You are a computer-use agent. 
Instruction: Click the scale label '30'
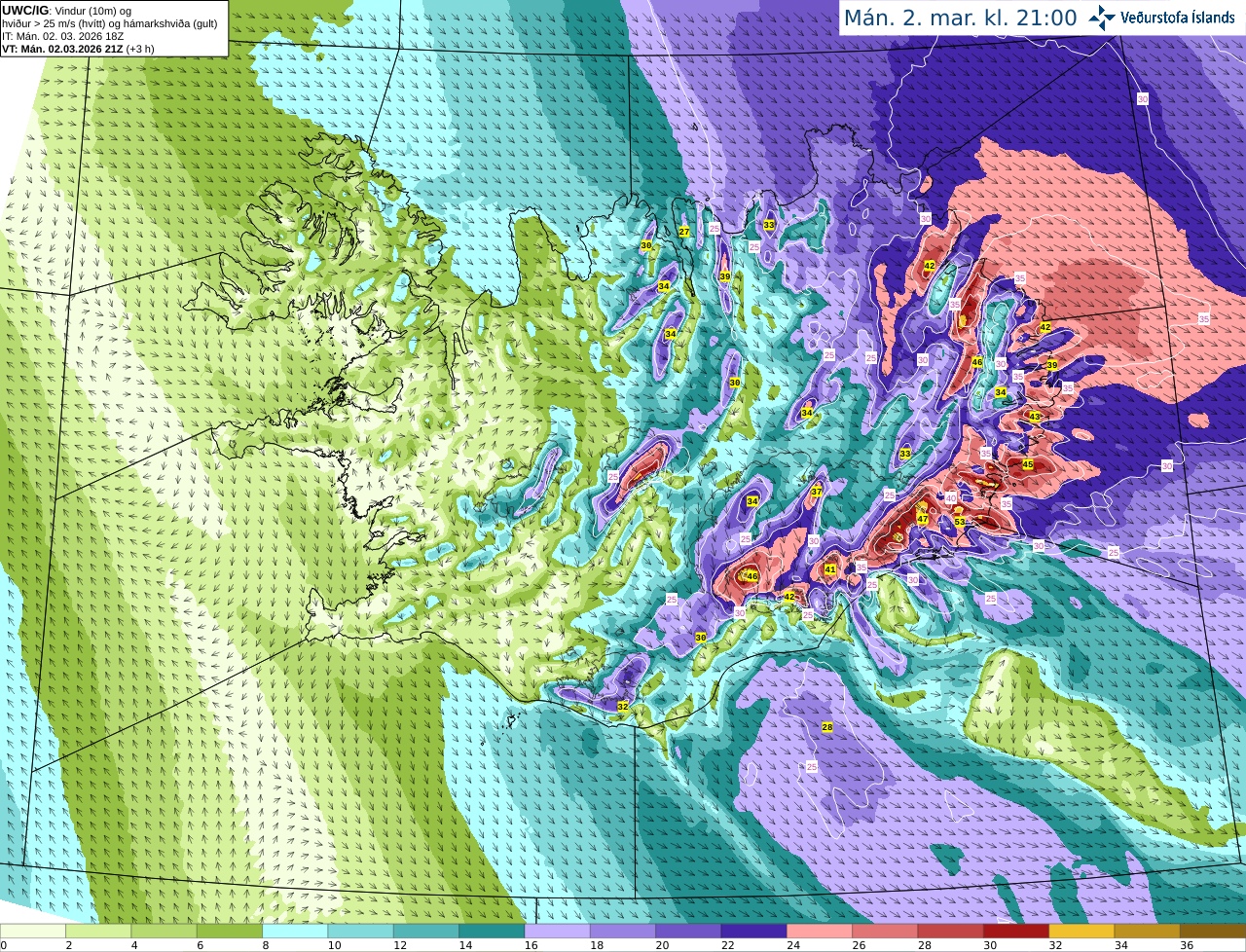(989, 945)
